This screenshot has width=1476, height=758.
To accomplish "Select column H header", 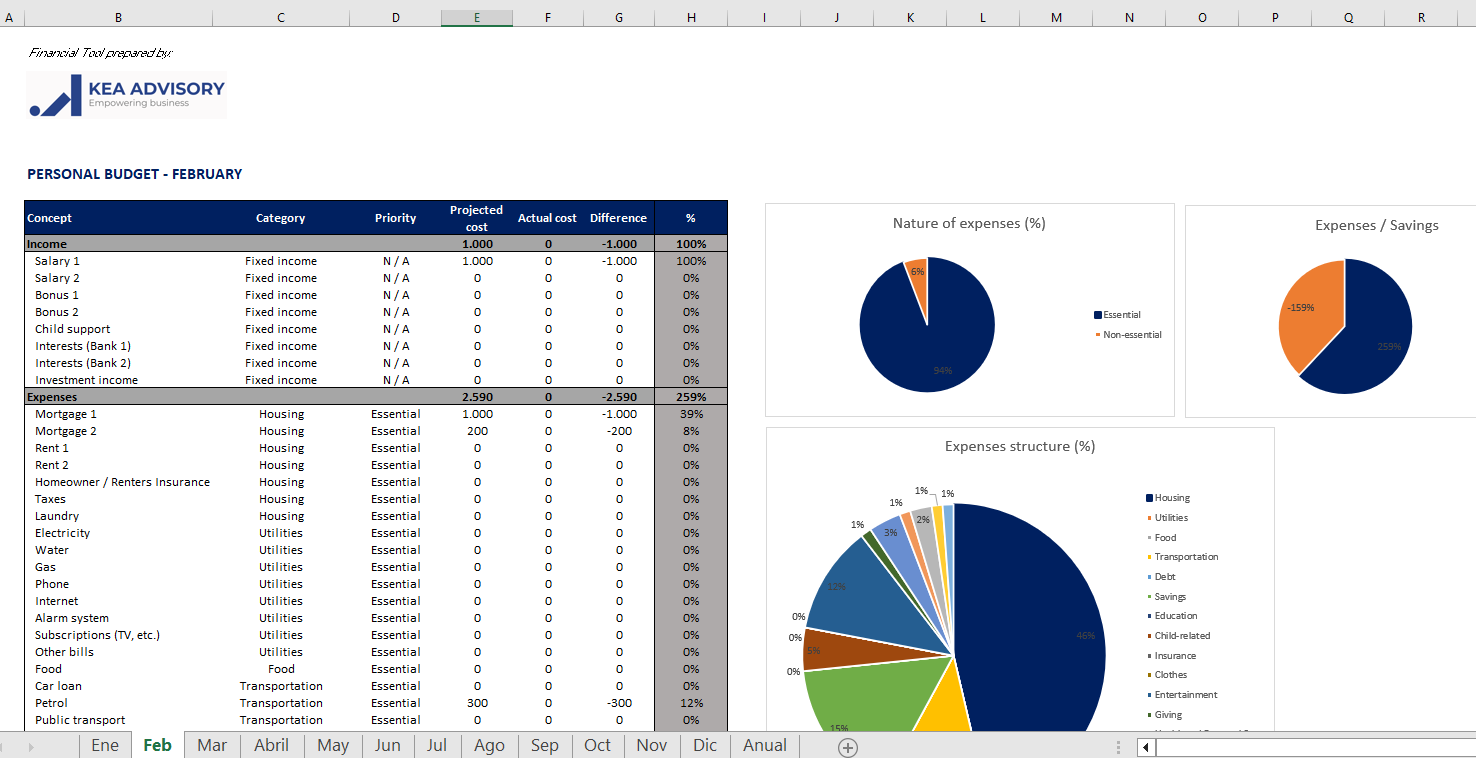I will point(691,18).
